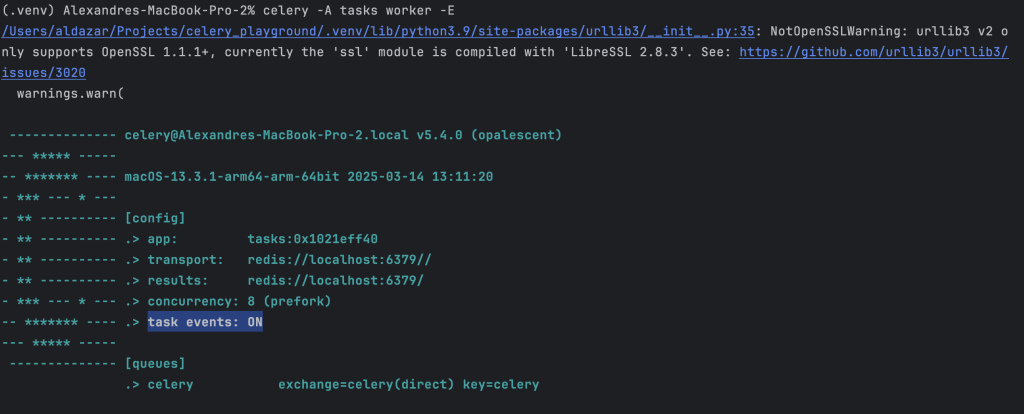Screen dimensions: 1024x414
Task: Click the (.venv) prompt prefix
Action: pos(29,10)
